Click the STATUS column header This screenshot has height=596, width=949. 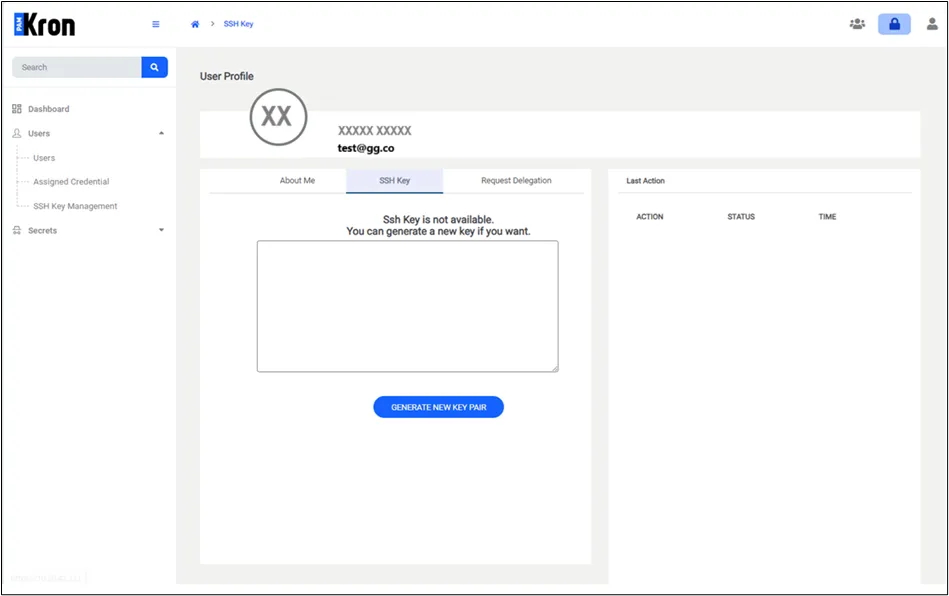coord(741,217)
